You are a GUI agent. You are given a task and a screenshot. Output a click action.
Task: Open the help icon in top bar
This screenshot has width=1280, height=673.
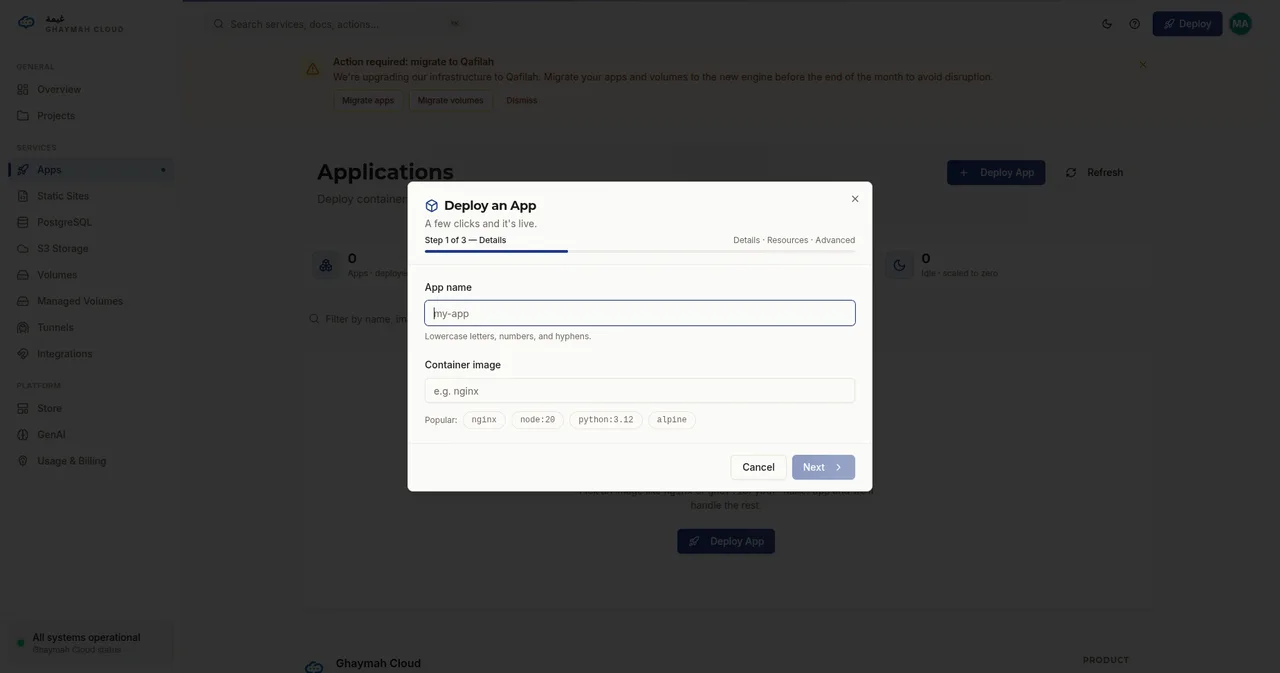[x=1135, y=24]
